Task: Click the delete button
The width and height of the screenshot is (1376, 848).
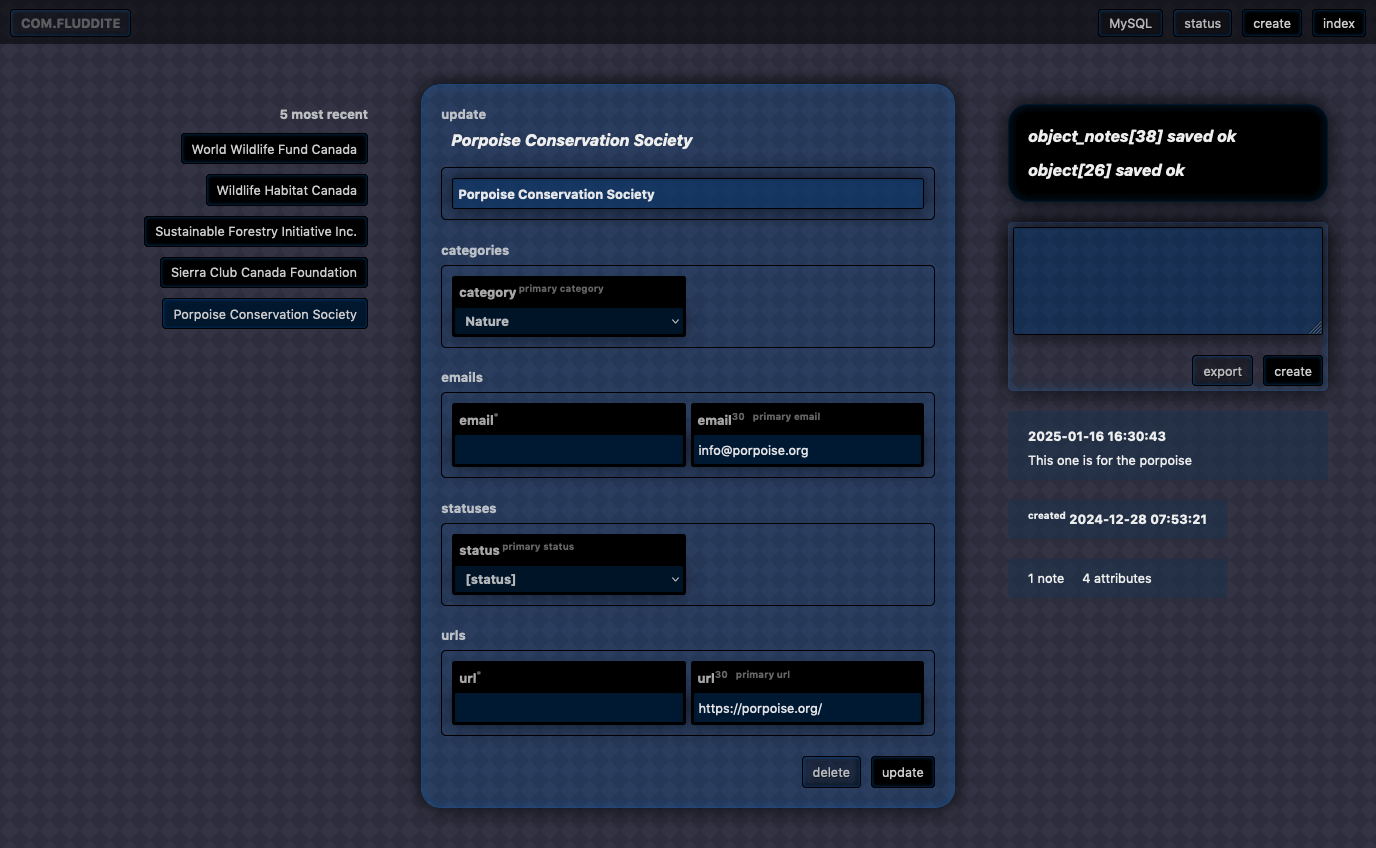Action: [831, 772]
